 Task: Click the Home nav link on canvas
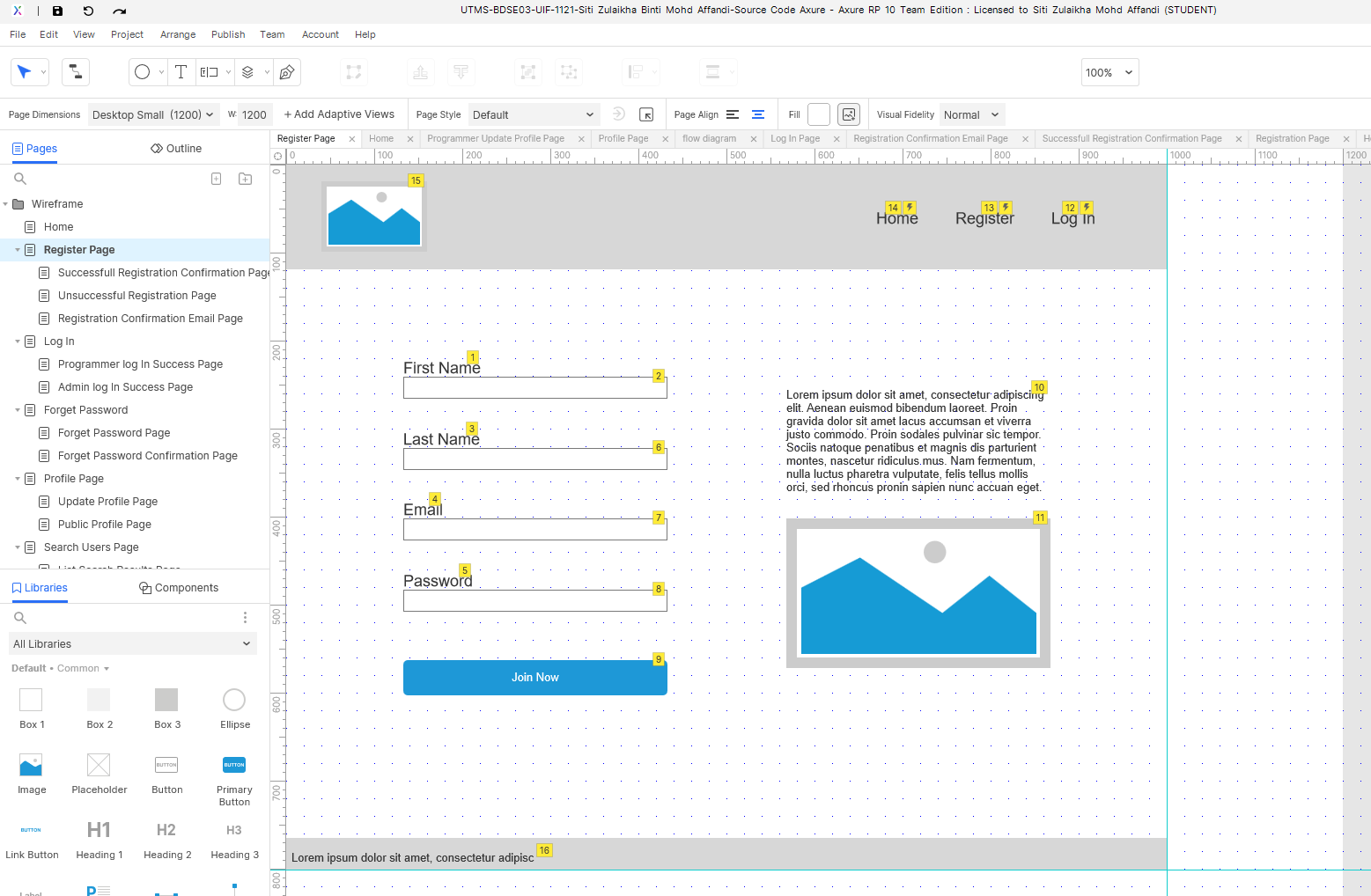tap(896, 218)
